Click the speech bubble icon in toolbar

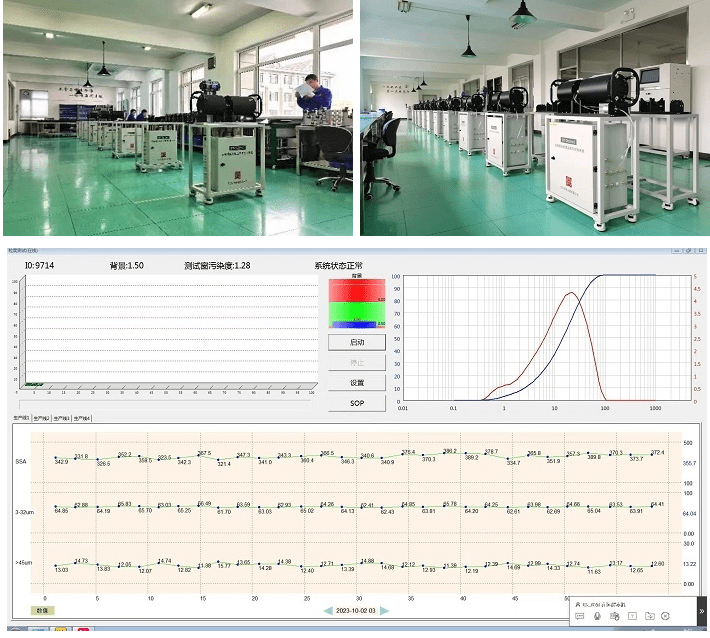tap(580, 615)
